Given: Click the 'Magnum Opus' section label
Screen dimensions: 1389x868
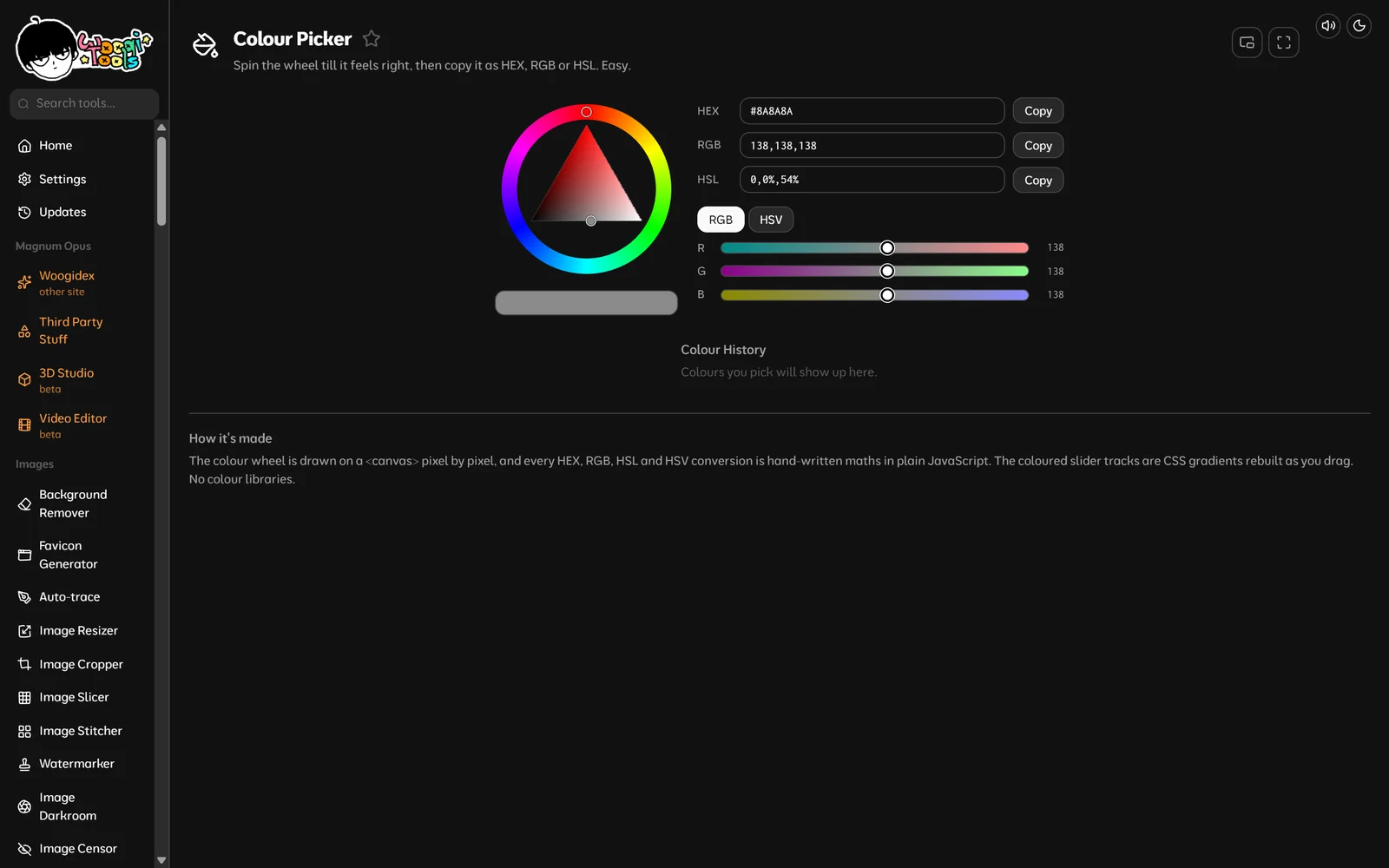Looking at the screenshot, I should pos(53,247).
